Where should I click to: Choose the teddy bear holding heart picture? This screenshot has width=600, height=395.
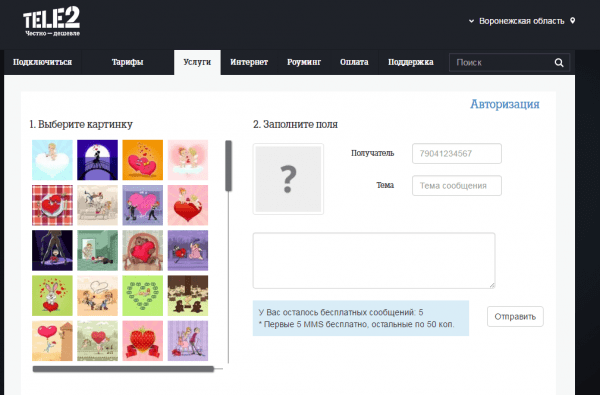(142, 250)
